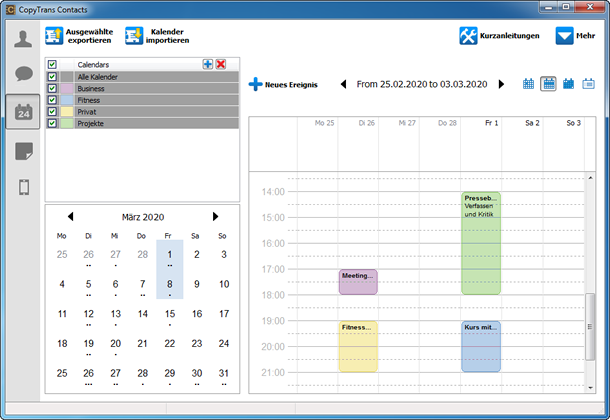The width and height of the screenshot is (610, 420).
Task: Switch to the third calendar view icon
Action: pyautogui.click(x=568, y=84)
